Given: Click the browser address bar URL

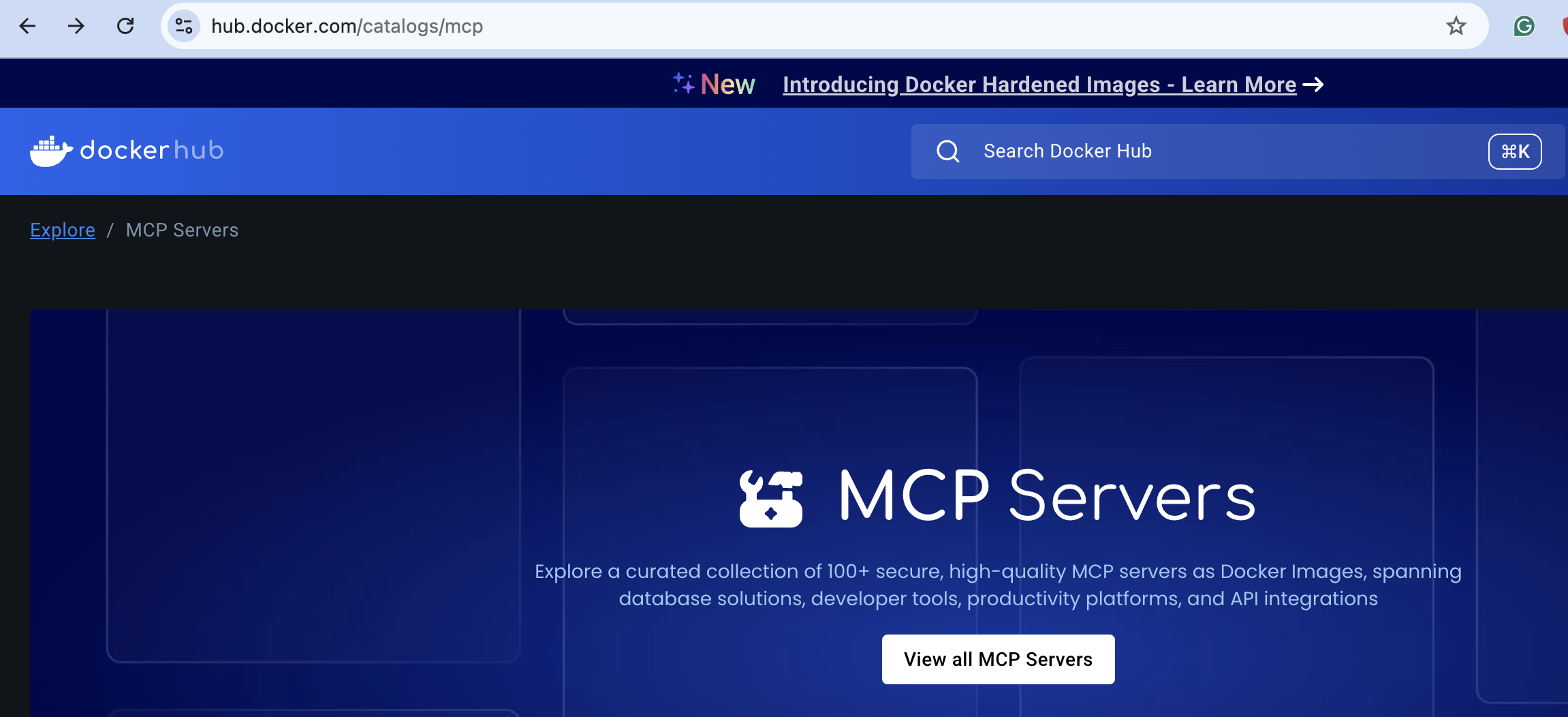Looking at the screenshot, I should point(347,26).
